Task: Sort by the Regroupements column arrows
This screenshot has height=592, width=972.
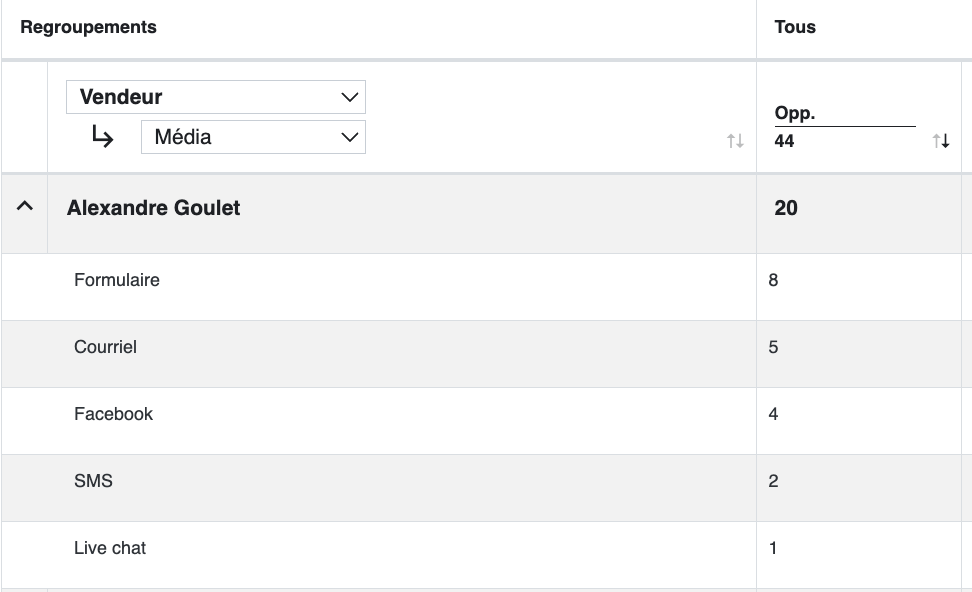Action: (735, 141)
